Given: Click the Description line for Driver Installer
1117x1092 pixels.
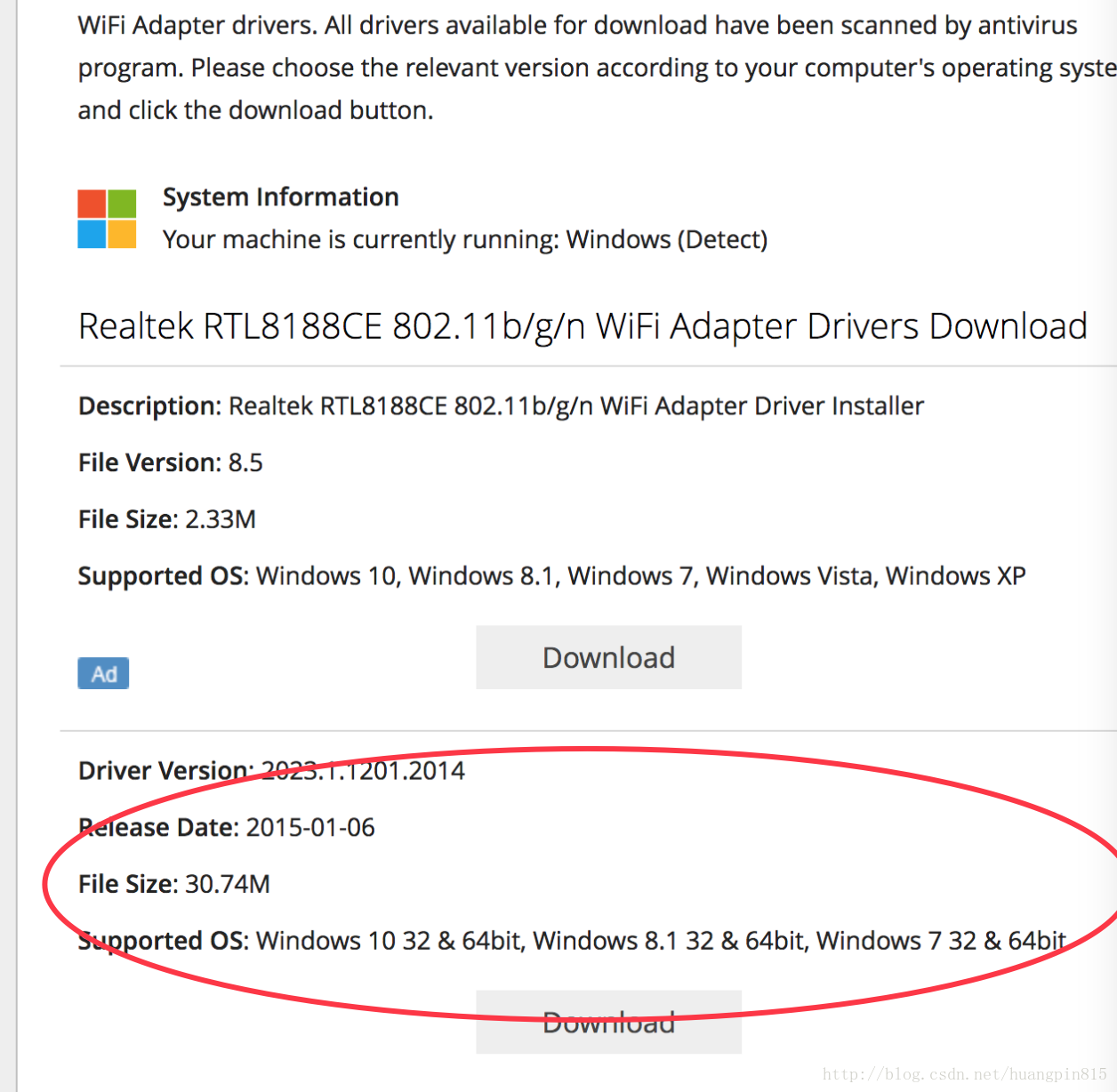Looking at the screenshot, I should (501, 405).
